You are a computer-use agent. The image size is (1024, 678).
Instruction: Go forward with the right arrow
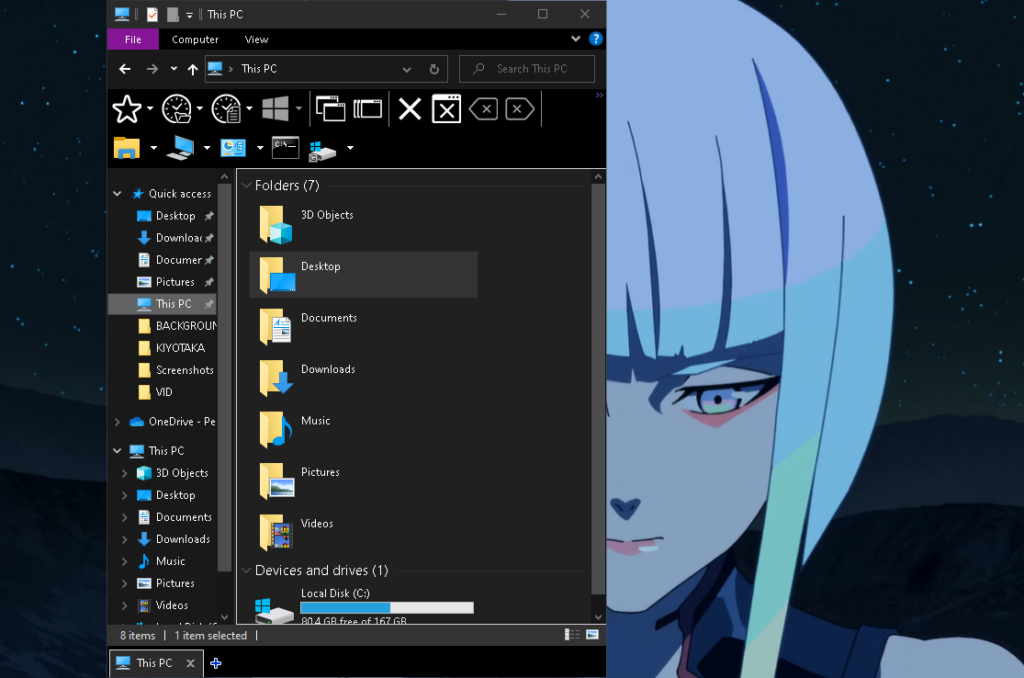pyautogui.click(x=152, y=69)
